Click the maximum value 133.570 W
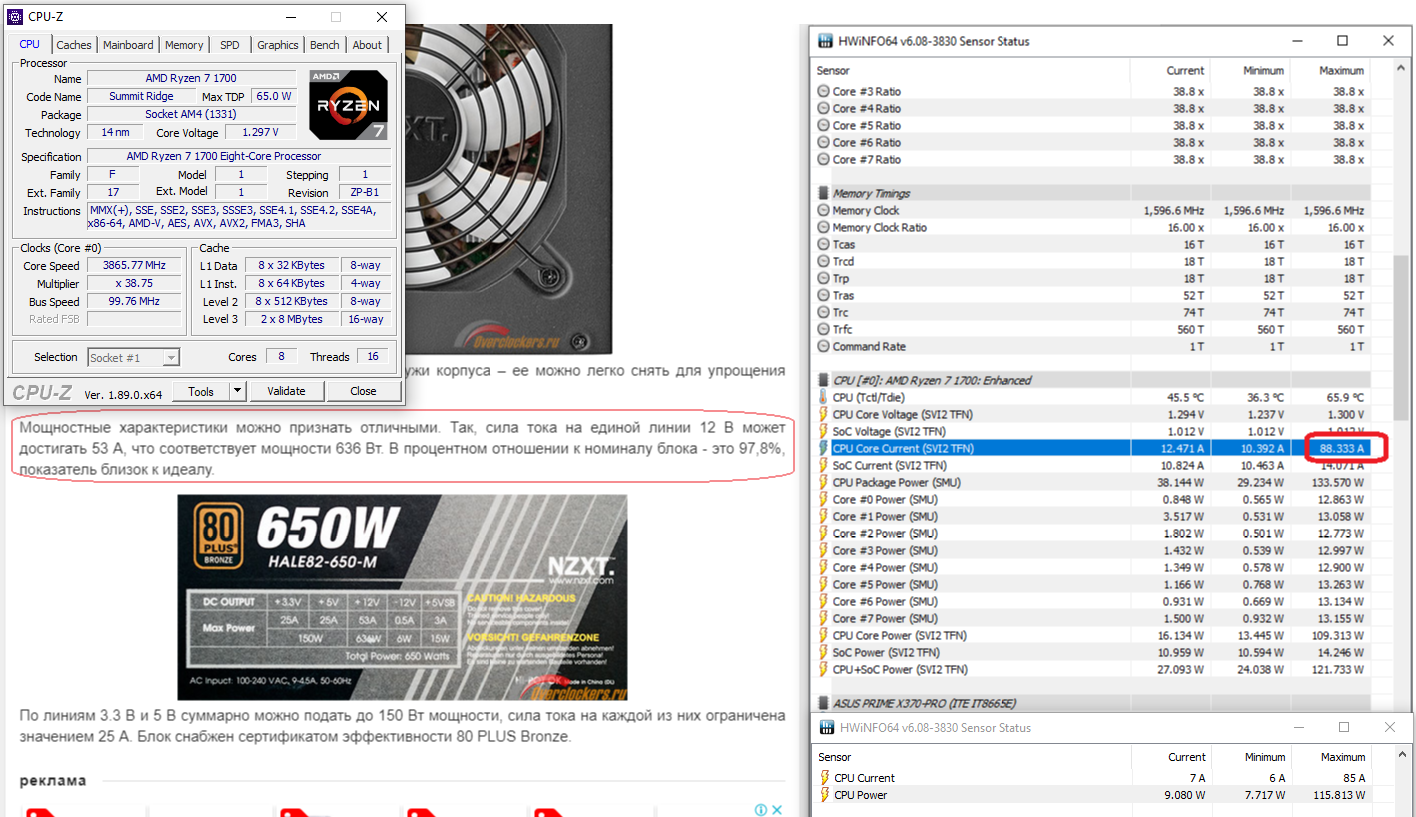Screen dimensions: 1416x817 tap(1335, 483)
